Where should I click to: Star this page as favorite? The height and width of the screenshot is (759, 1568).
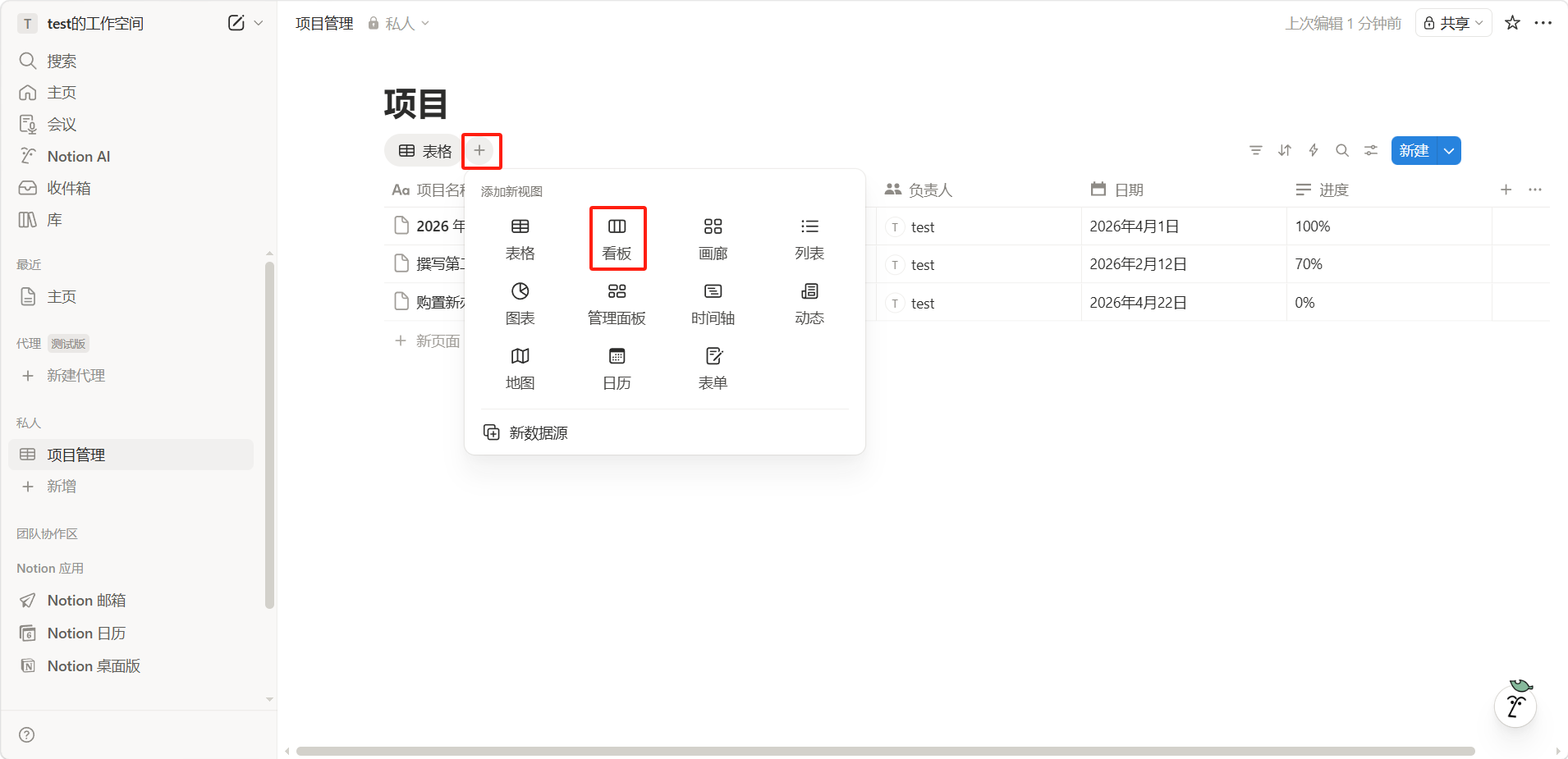click(1512, 23)
